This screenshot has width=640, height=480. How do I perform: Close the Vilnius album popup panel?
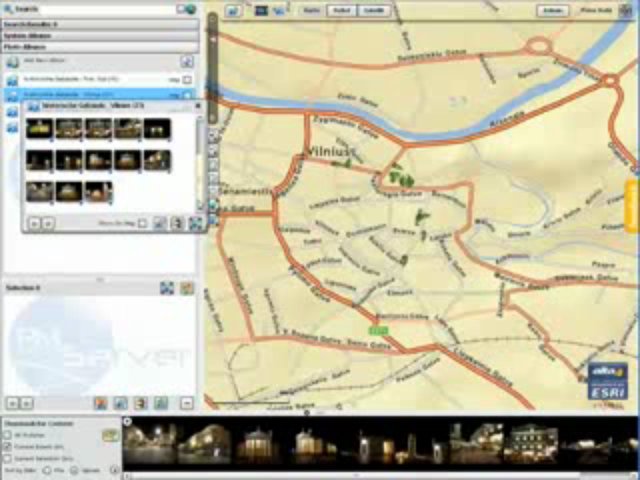(198, 105)
